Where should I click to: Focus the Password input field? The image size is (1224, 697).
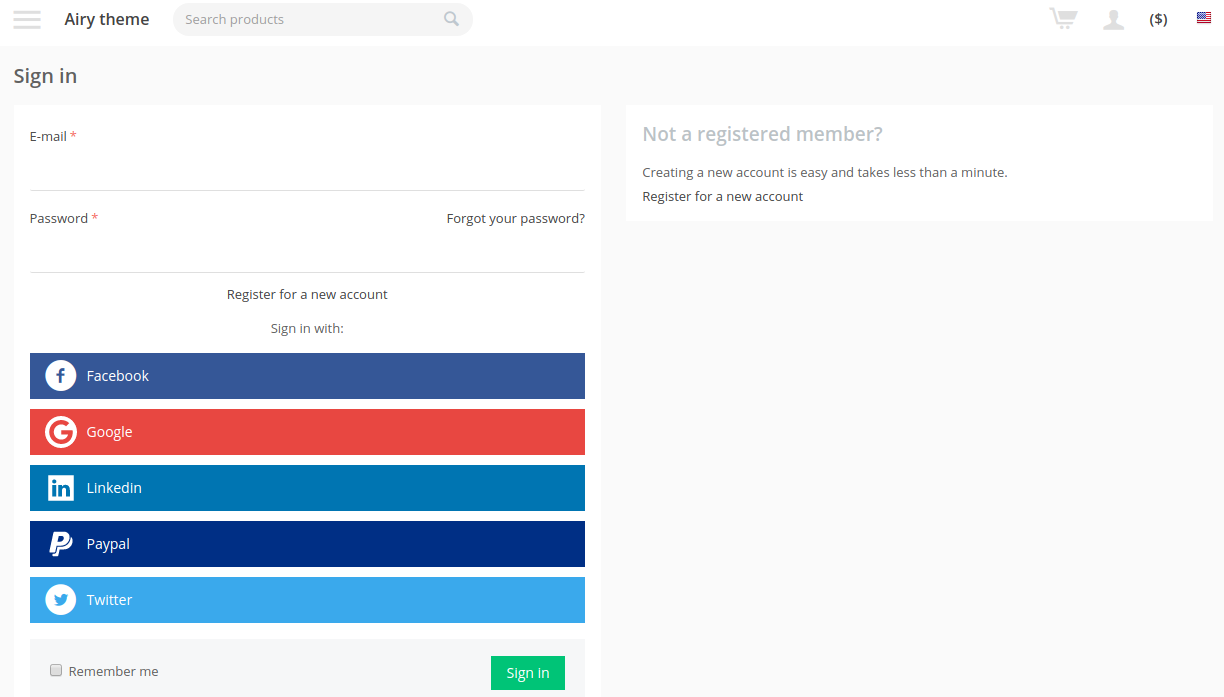coord(307,252)
